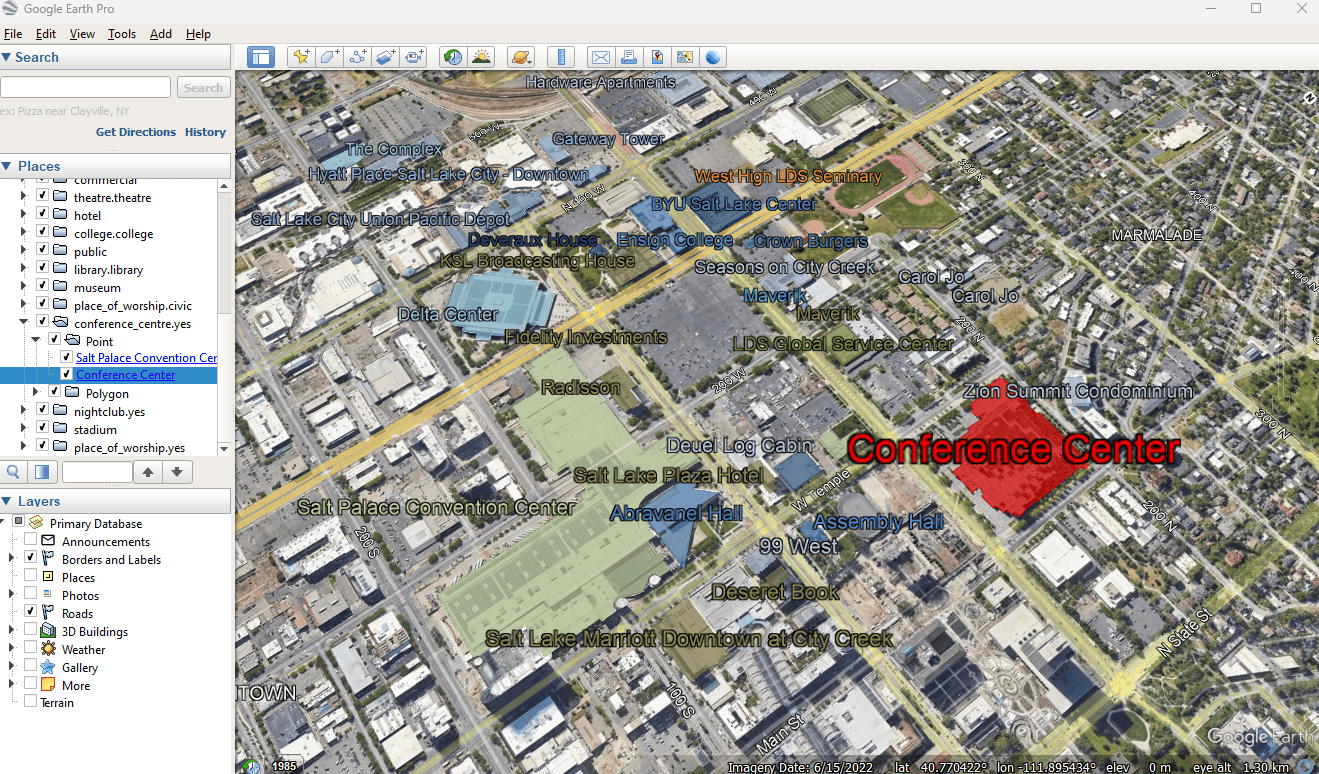Open the Add menu
Viewport: 1319px width, 774px height.
click(x=161, y=33)
